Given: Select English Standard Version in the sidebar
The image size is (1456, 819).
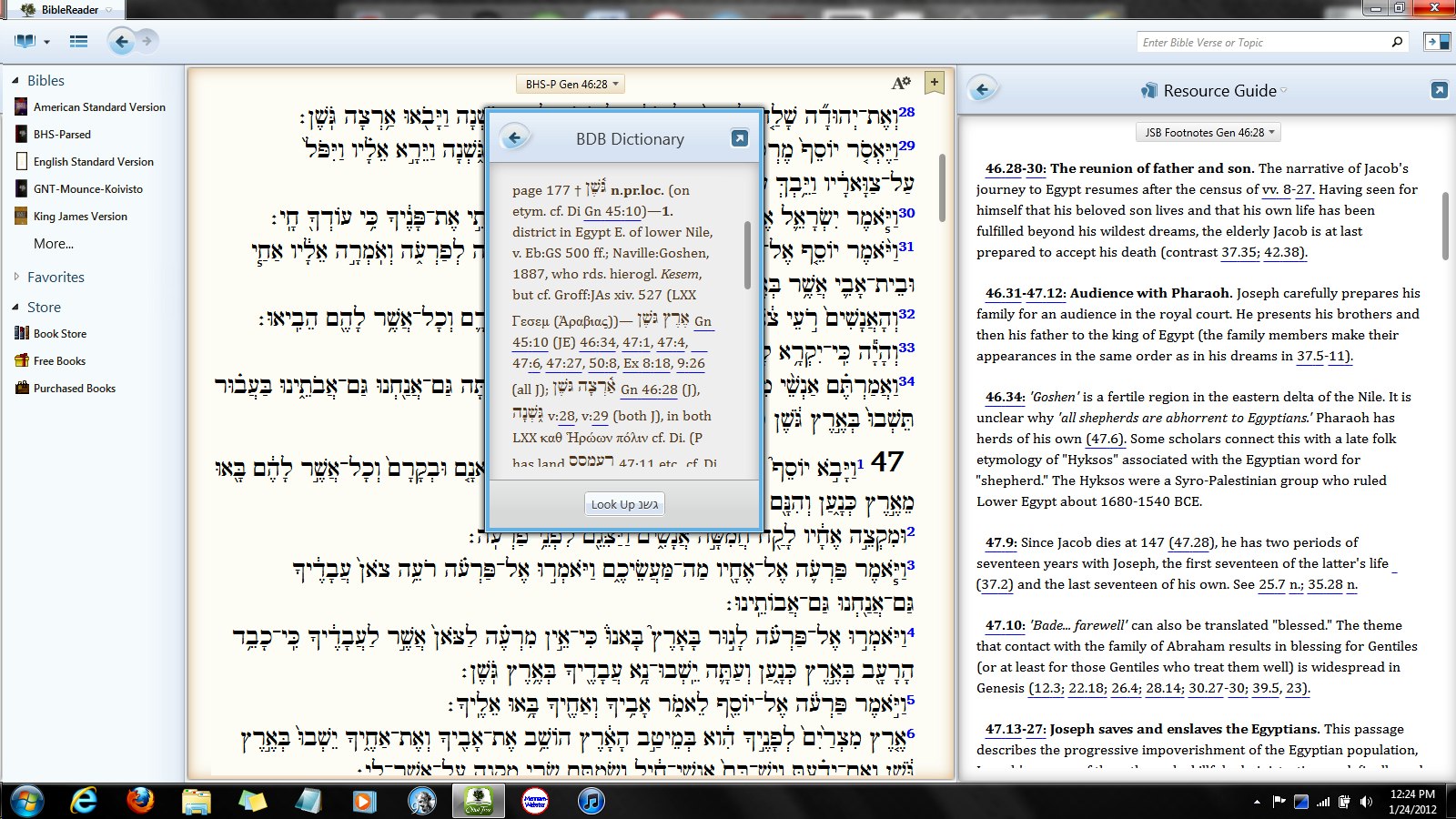Looking at the screenshot, I should (94, 161).
